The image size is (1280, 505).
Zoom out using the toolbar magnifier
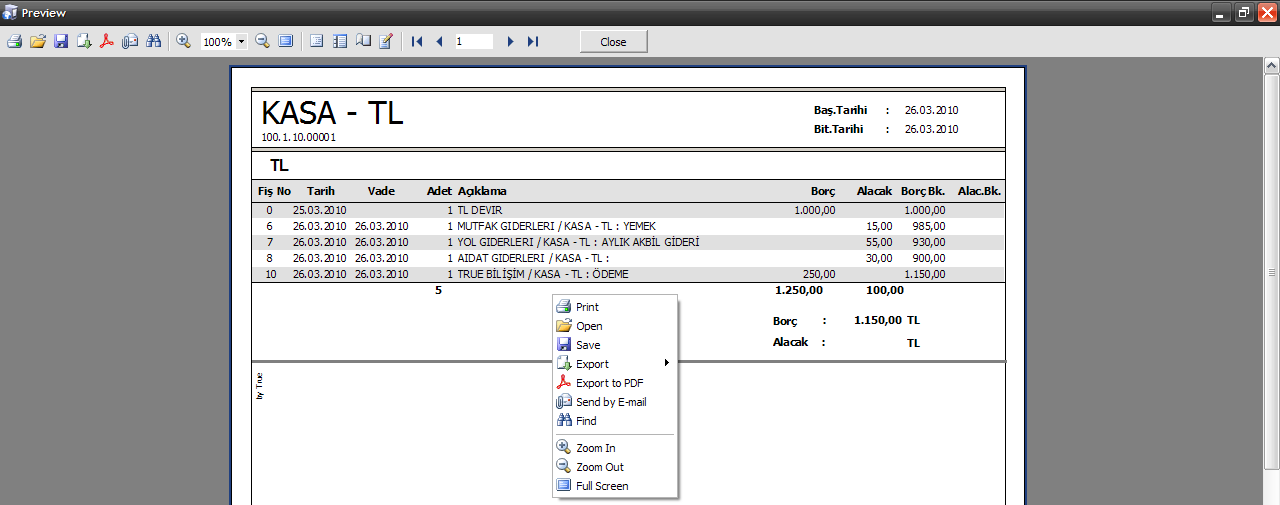[262, 41]
